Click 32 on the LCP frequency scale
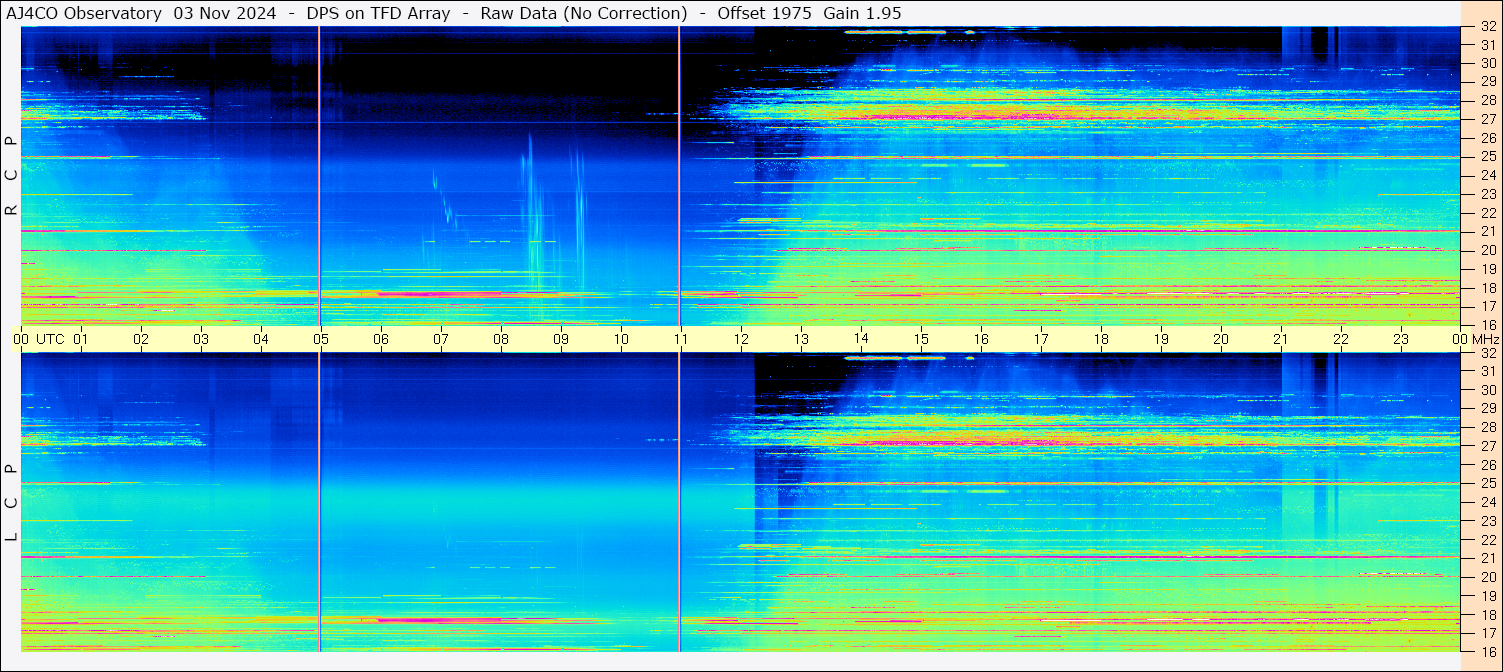 1488,353
